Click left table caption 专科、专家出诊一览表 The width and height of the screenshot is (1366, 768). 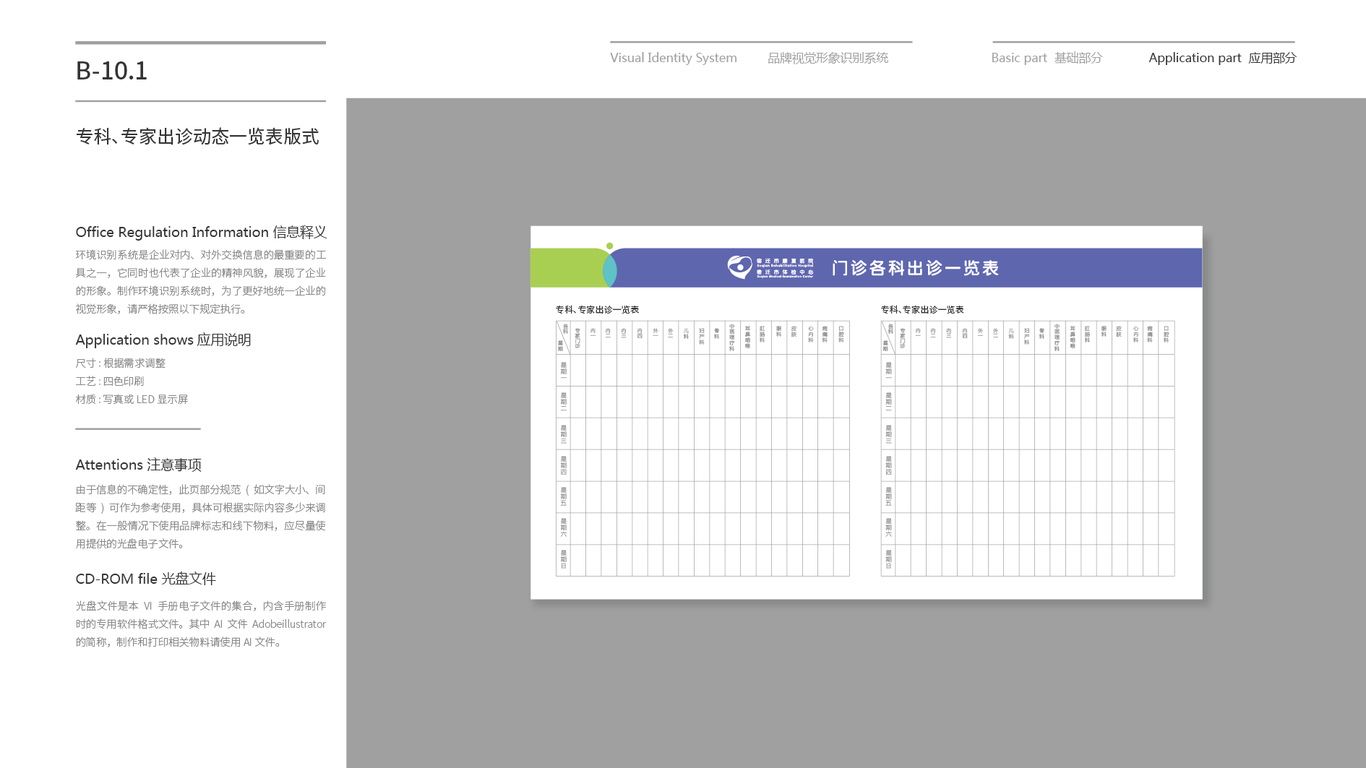[x=597, y=310]
